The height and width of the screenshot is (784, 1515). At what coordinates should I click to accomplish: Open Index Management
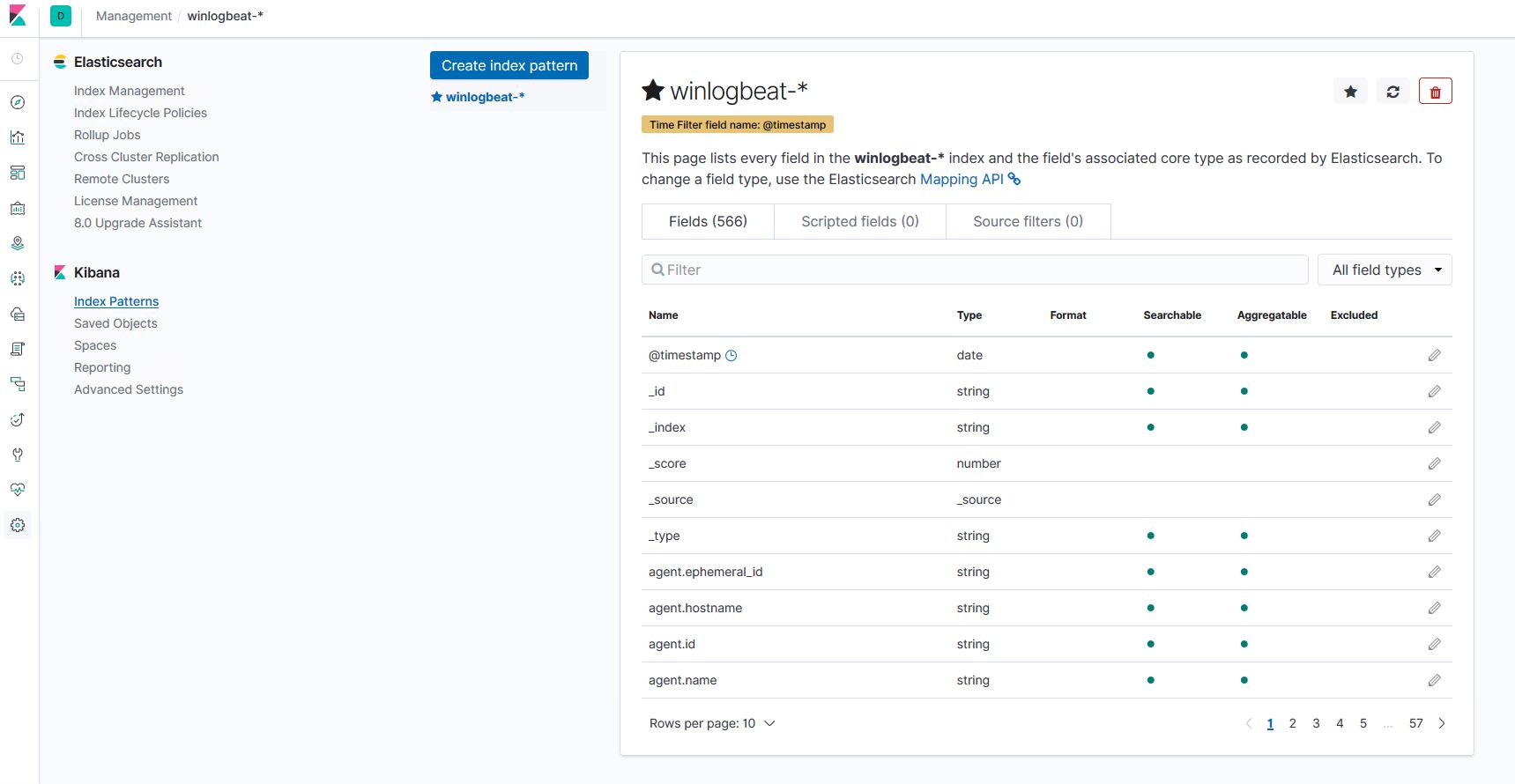[130, 91]
